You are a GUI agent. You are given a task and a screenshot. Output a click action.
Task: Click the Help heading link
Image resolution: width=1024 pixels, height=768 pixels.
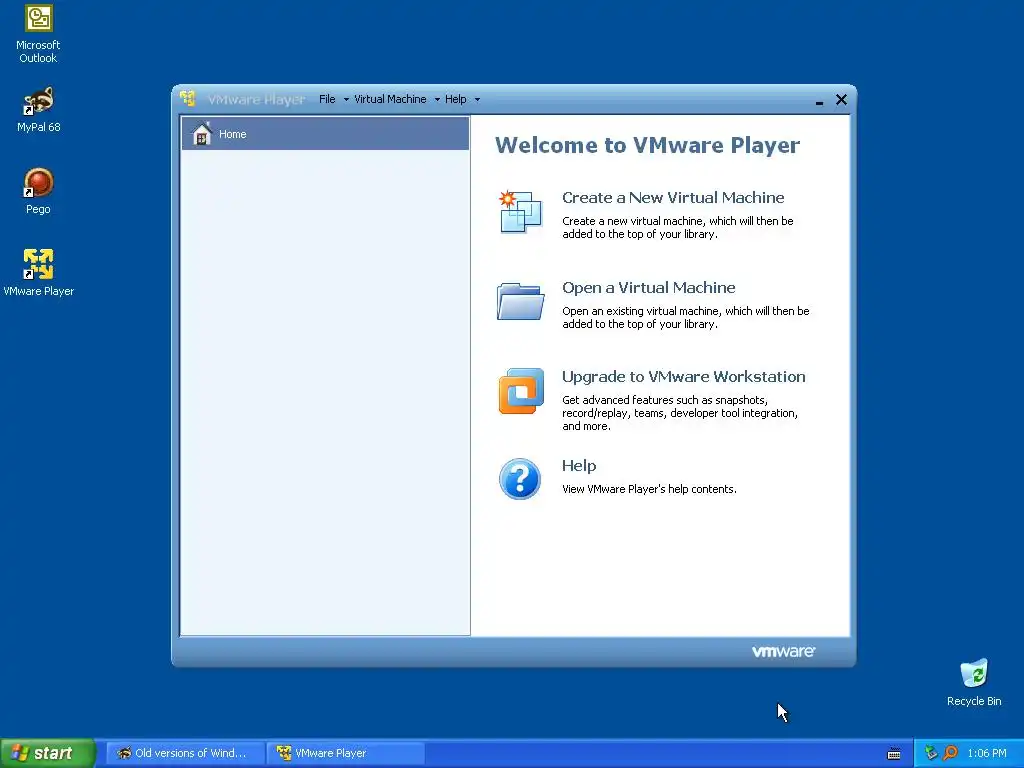pos(579,466)
